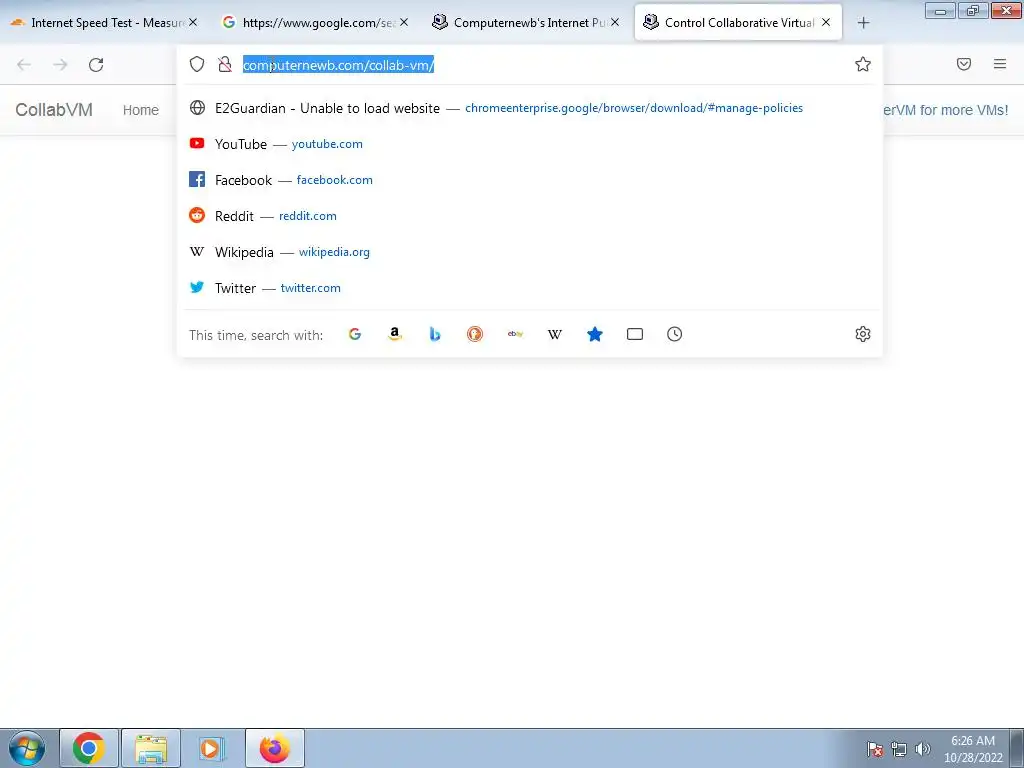Search with eBay this time

pyautogui.click(x=515, y=334)
